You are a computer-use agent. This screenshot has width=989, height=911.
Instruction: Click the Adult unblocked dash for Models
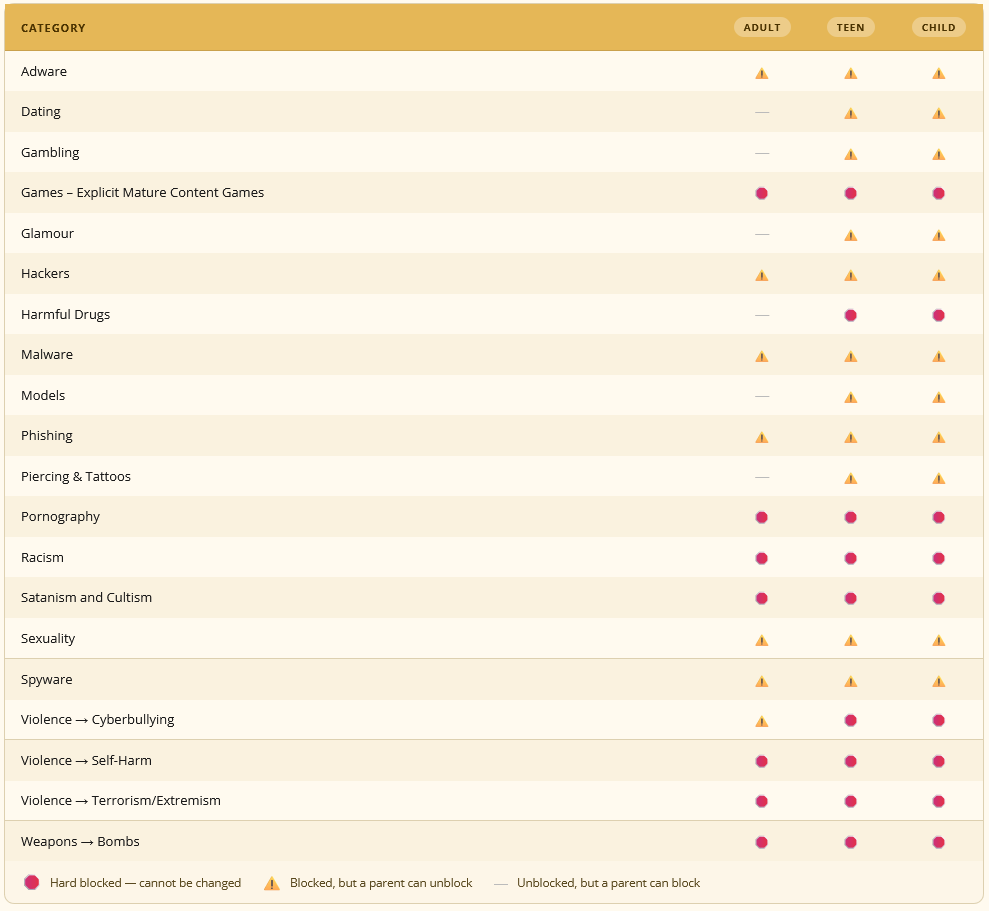[x=762, y=396]
